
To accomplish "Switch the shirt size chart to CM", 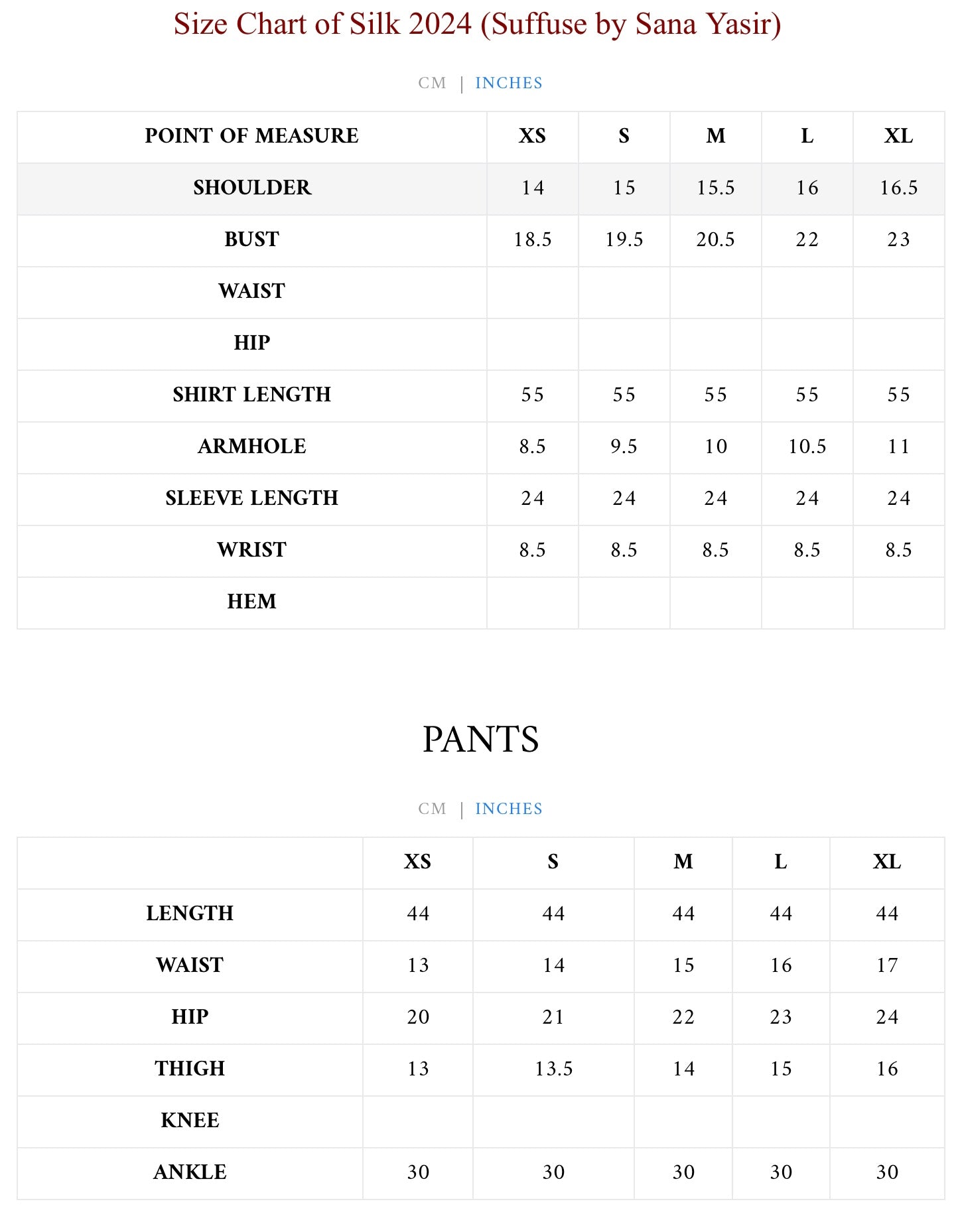I will pos(432,83).
